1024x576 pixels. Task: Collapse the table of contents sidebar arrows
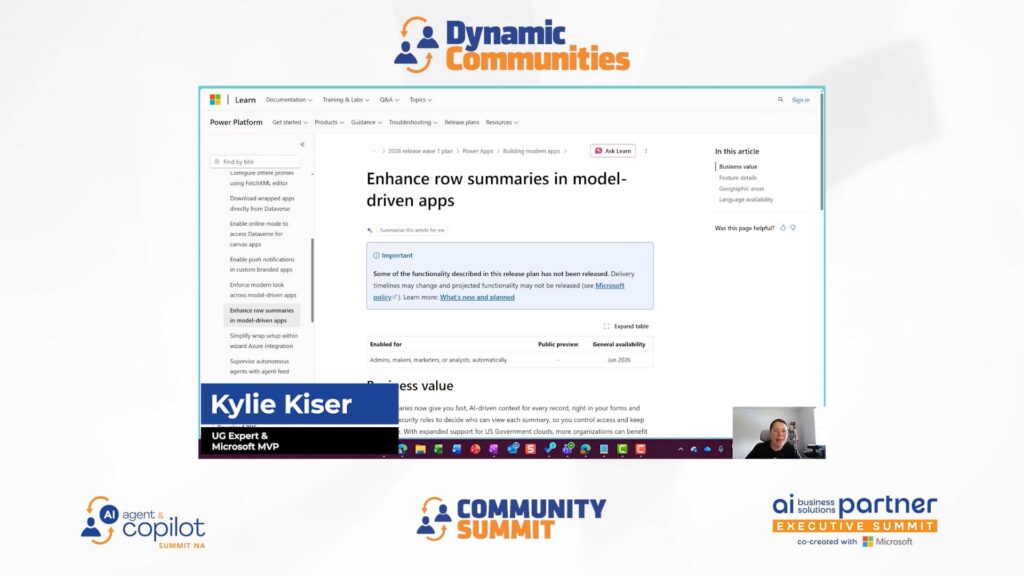302,144
